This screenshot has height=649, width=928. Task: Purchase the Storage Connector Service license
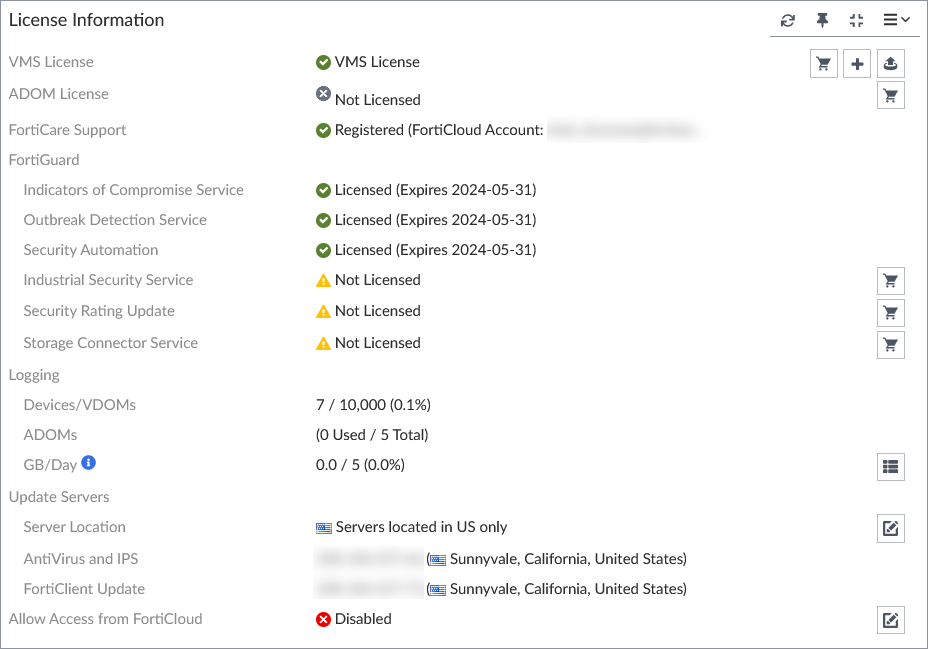(x=891, y=345)
